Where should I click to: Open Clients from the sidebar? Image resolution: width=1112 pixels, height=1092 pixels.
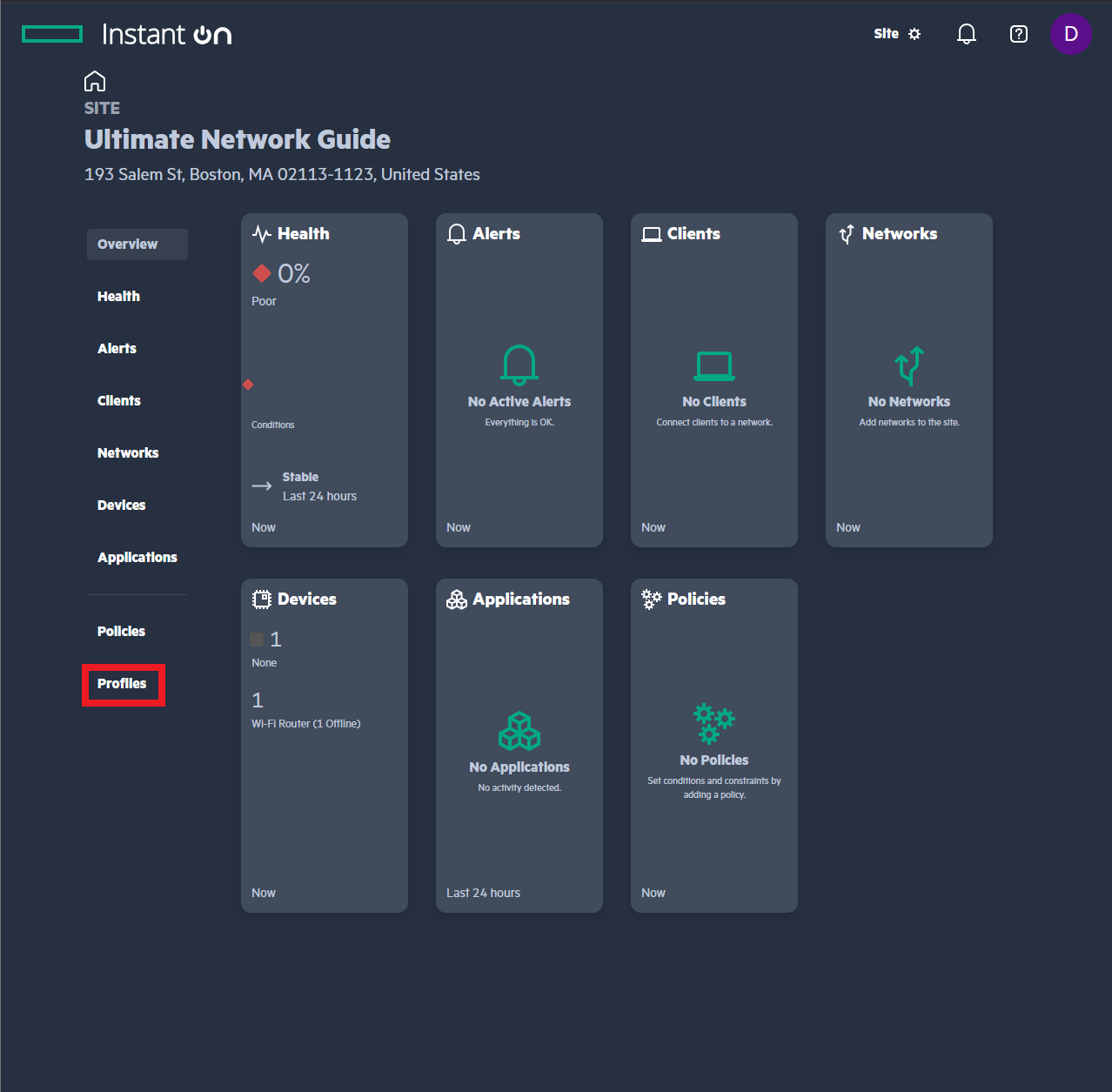119,401
